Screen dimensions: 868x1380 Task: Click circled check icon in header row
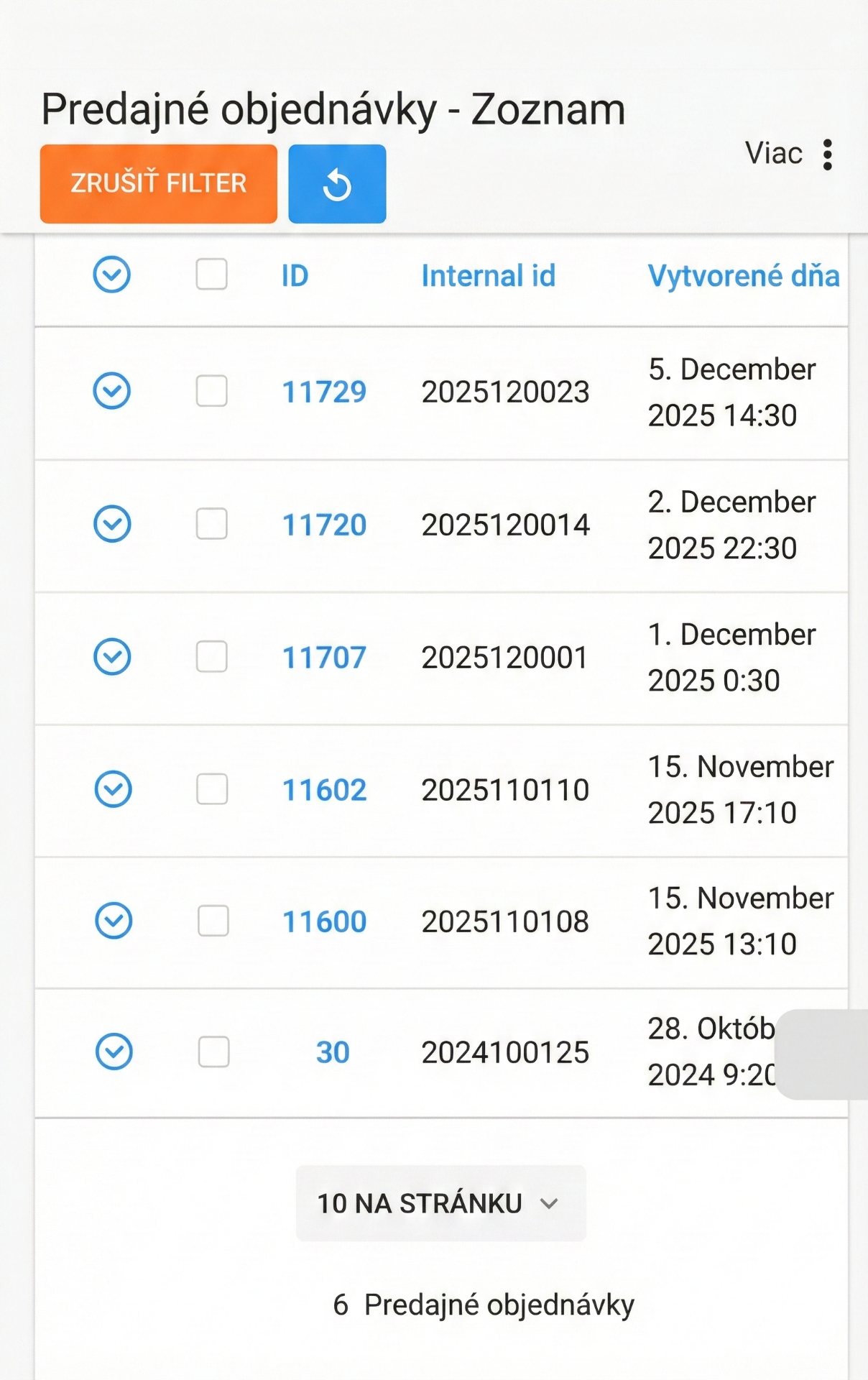click(x=112, y=275)
